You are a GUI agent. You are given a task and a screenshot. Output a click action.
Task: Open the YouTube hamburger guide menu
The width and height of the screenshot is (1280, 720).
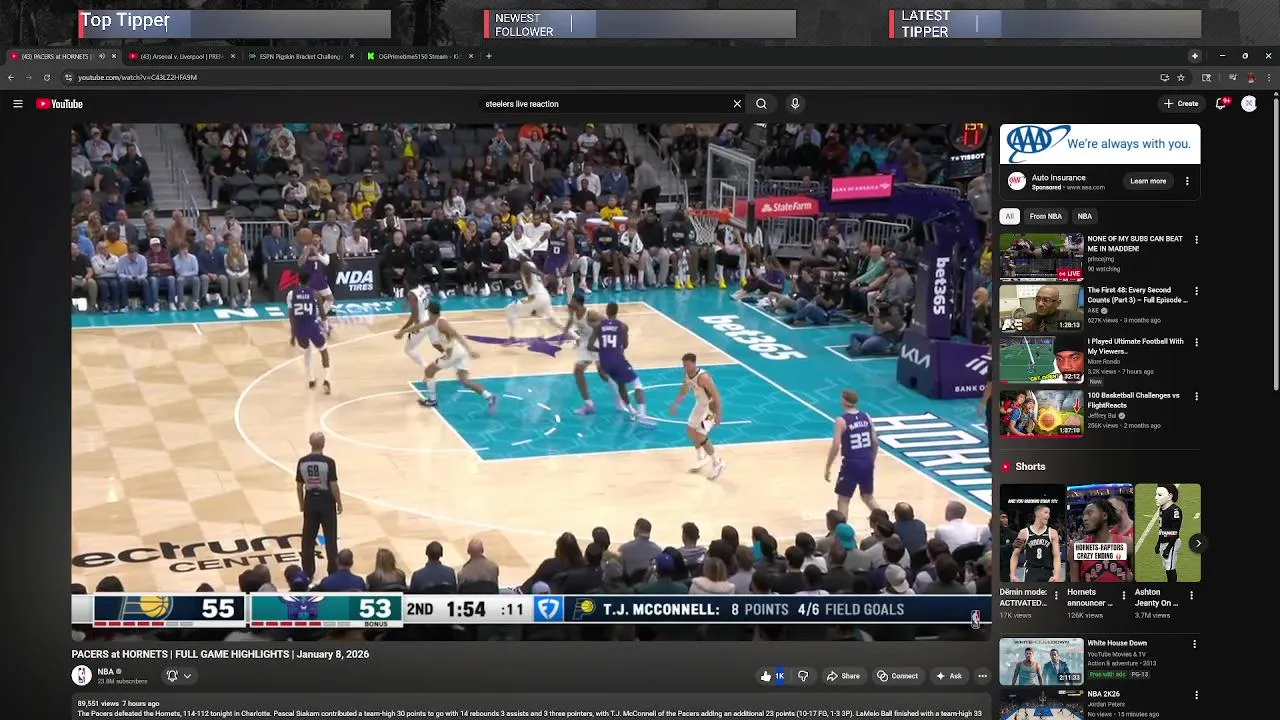tap(17, 104)
